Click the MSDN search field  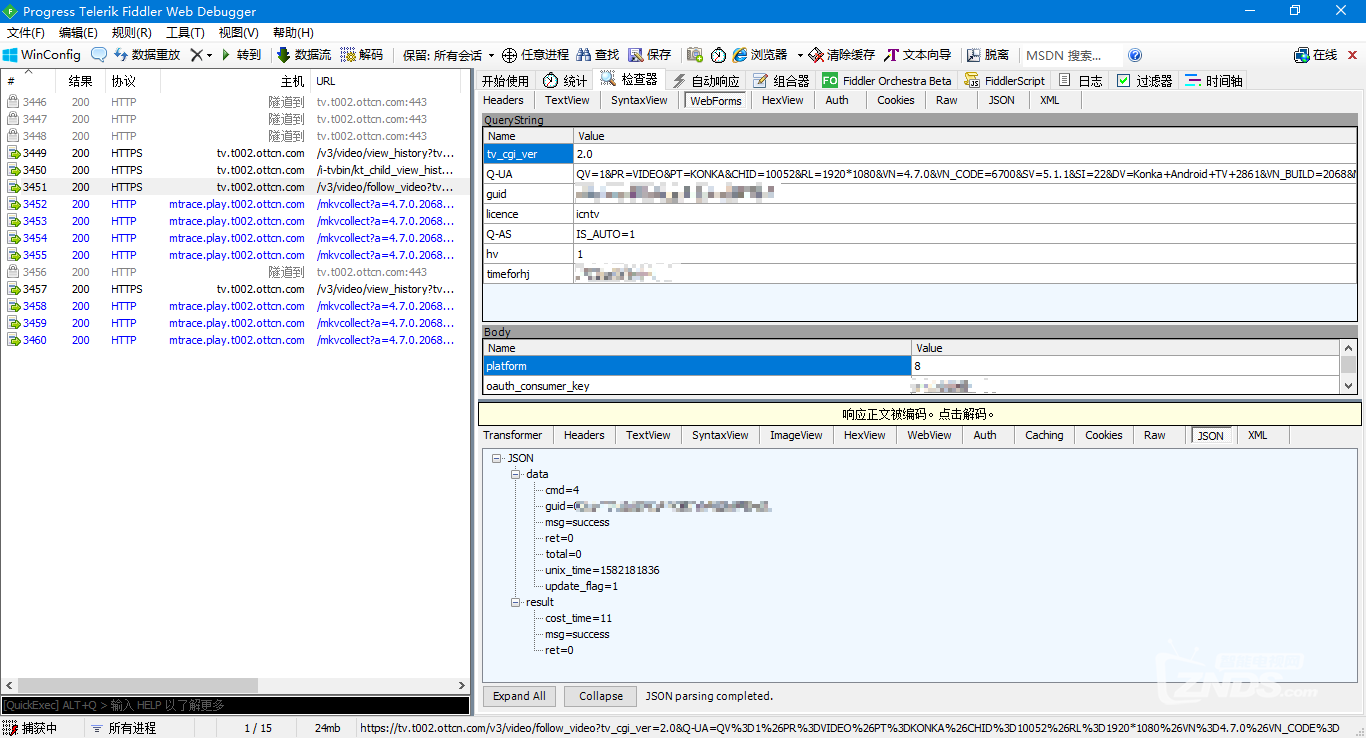(1072, 55)
